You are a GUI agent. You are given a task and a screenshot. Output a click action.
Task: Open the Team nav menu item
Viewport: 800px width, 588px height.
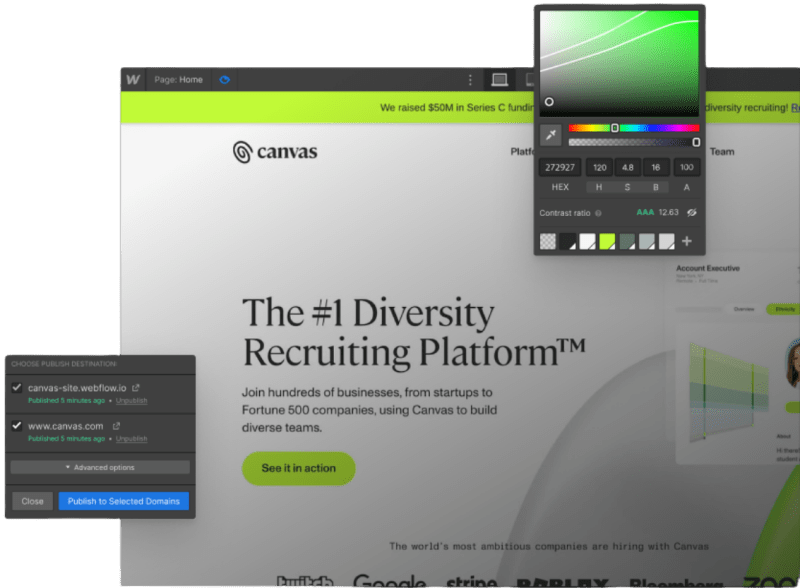click(x=722, y=152)
